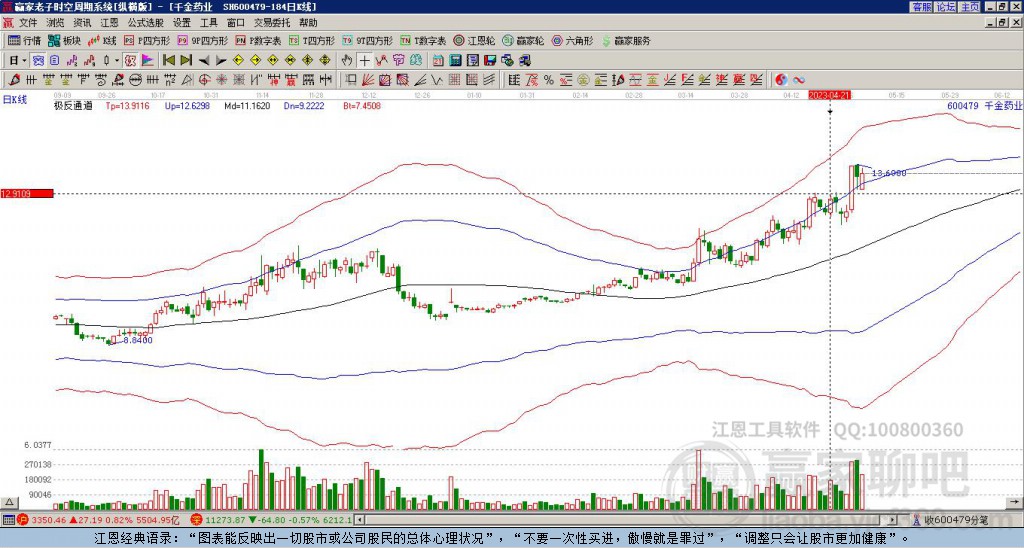1024x548 pixels.
Task: Click the percent sign % tool
Action: point(549,80)
